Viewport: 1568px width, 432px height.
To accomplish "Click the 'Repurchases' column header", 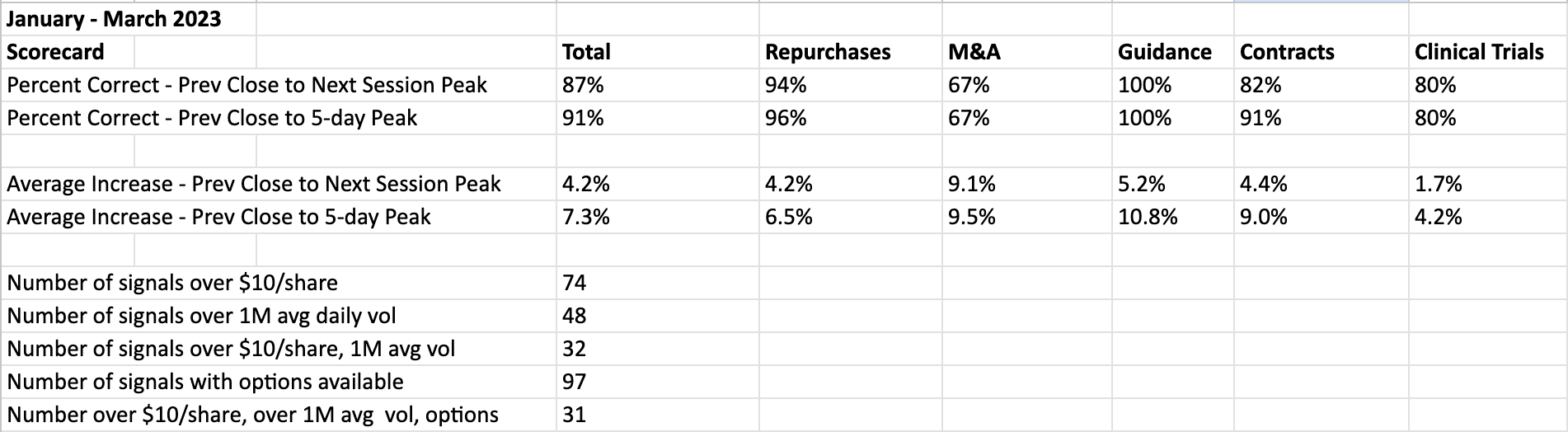I will tap(828, 52).
